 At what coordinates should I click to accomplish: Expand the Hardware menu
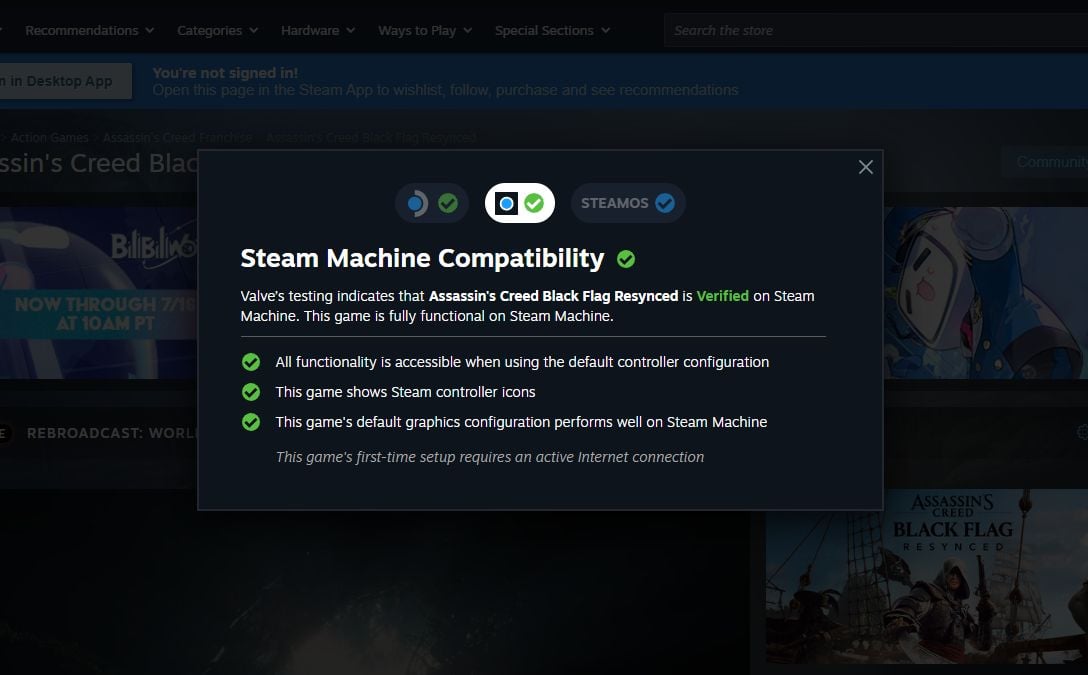click(318, 31)
